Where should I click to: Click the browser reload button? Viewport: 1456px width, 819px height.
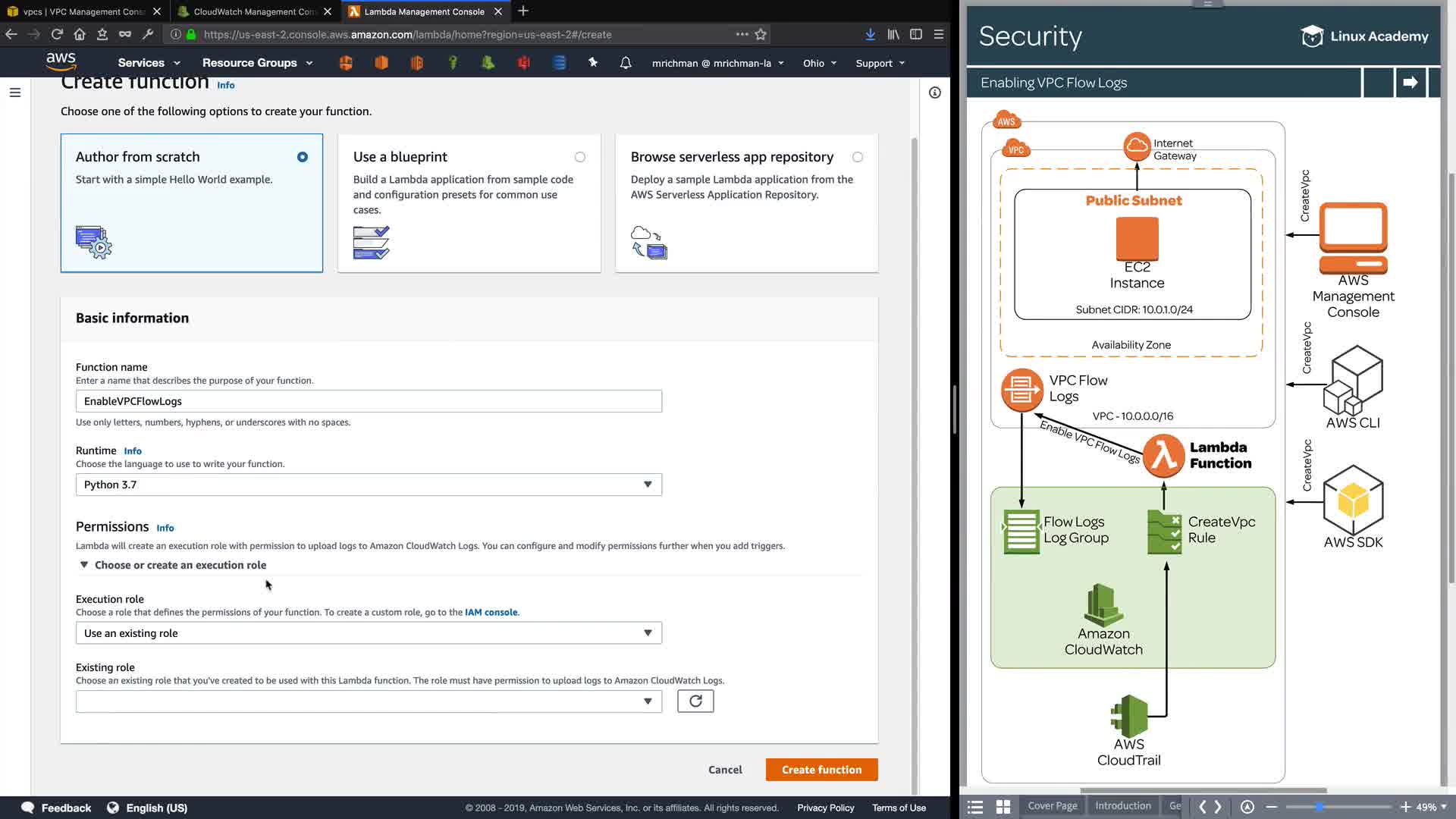pyautogui.click(x=57, y=34)
